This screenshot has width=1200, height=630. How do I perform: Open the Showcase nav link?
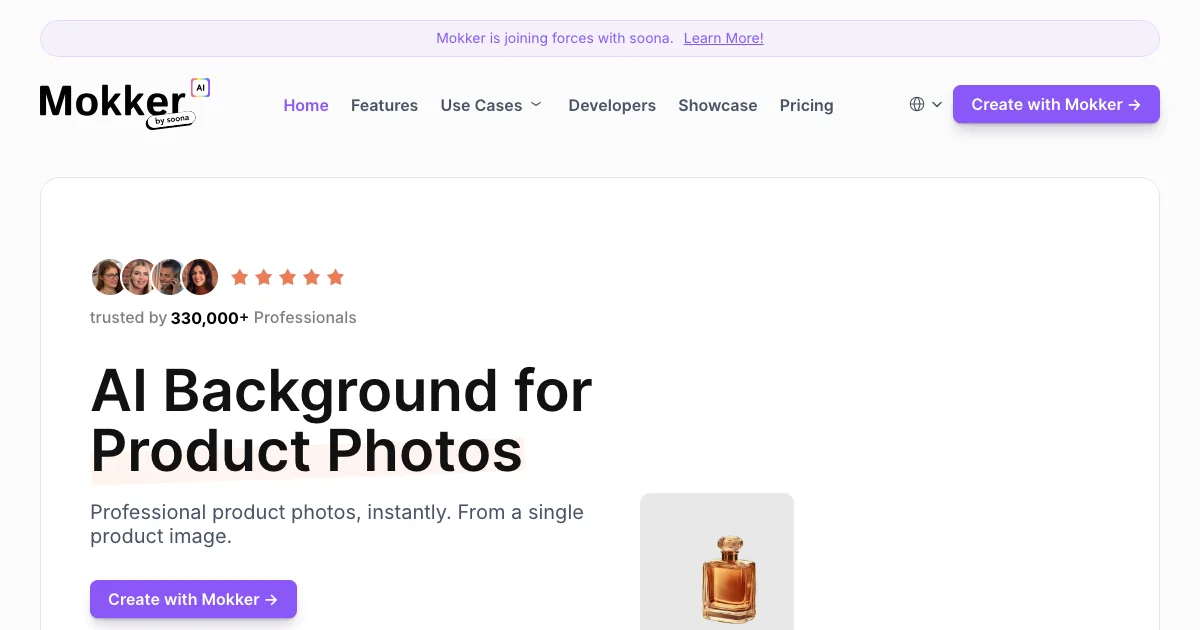tap(717, 105)
